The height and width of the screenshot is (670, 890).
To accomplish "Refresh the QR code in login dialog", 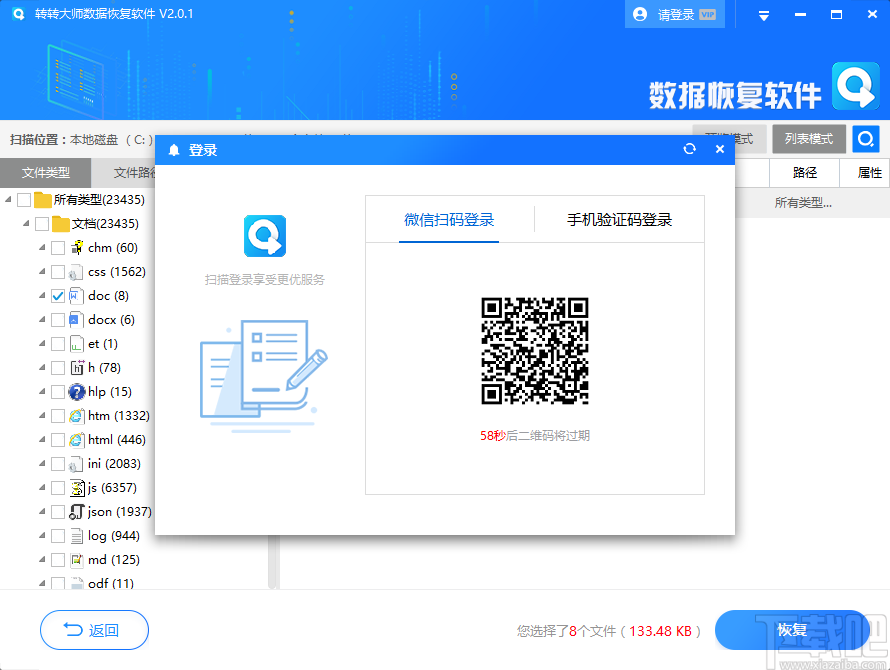I will tap(690, 149).
